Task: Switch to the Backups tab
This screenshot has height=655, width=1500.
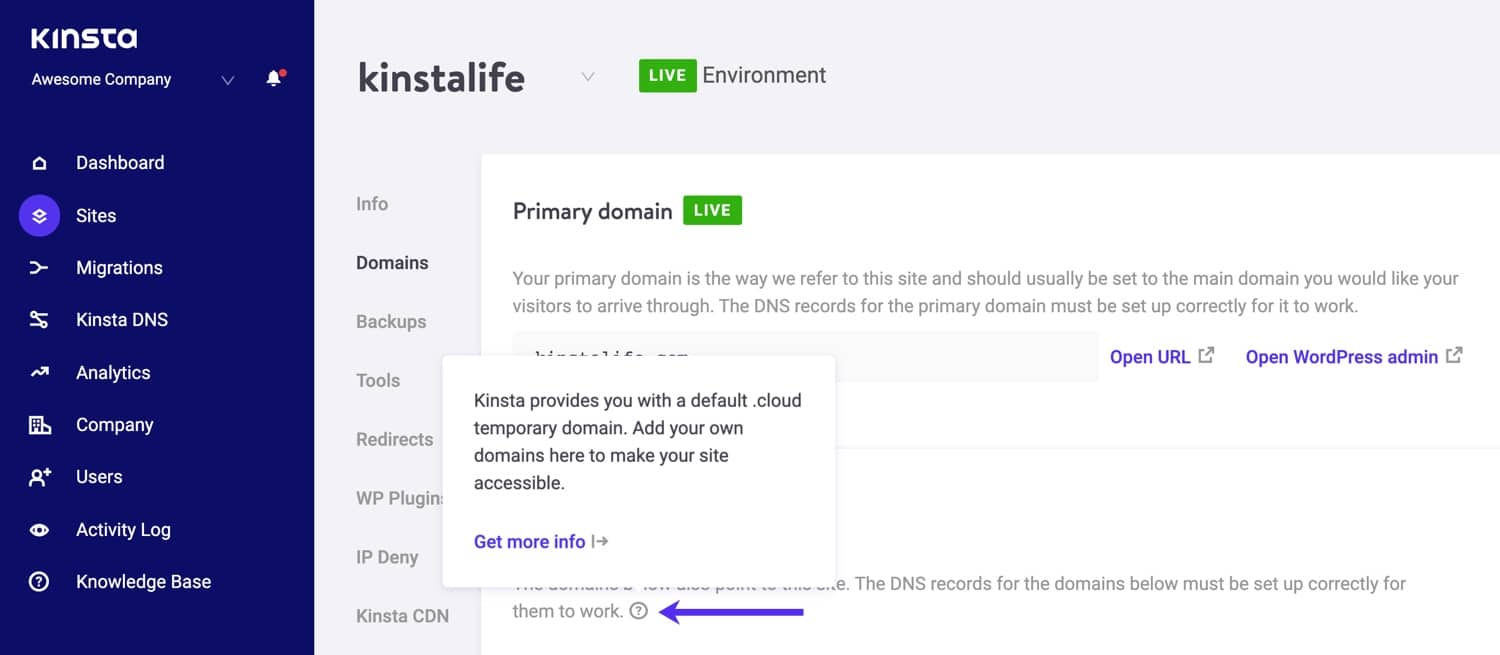Action: coord(390,321)
